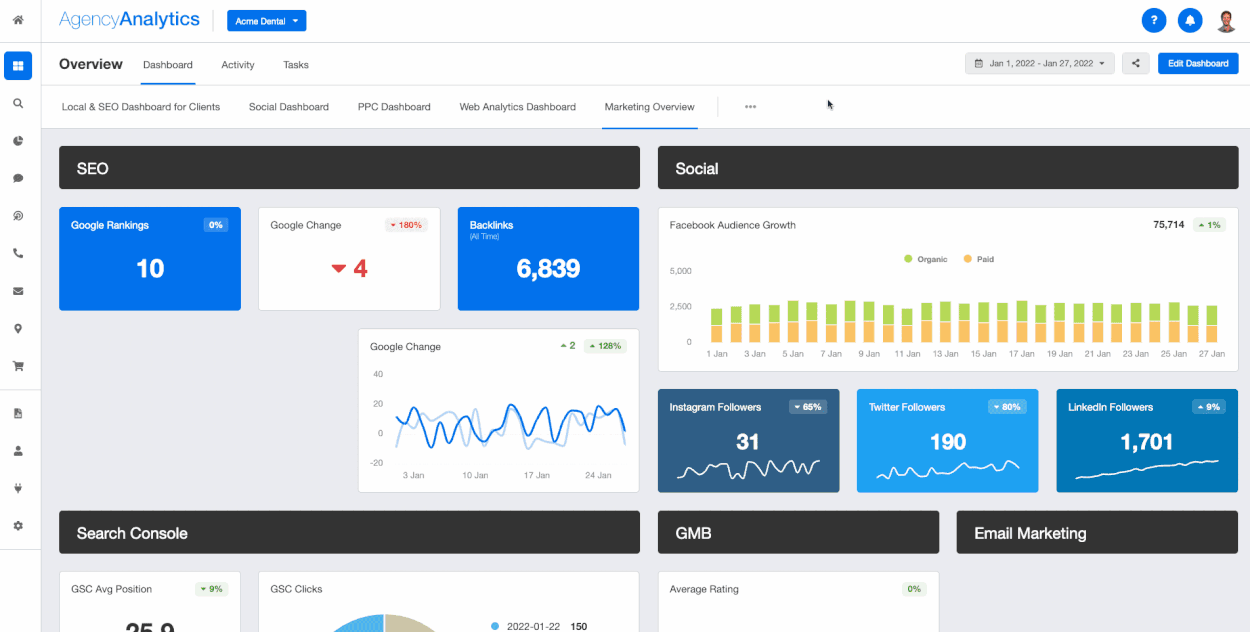The height and width of the screenshot is (632, 1250).
Task: Open the more dashboards ellipsis menu
Action: click(x=750, y=106)
